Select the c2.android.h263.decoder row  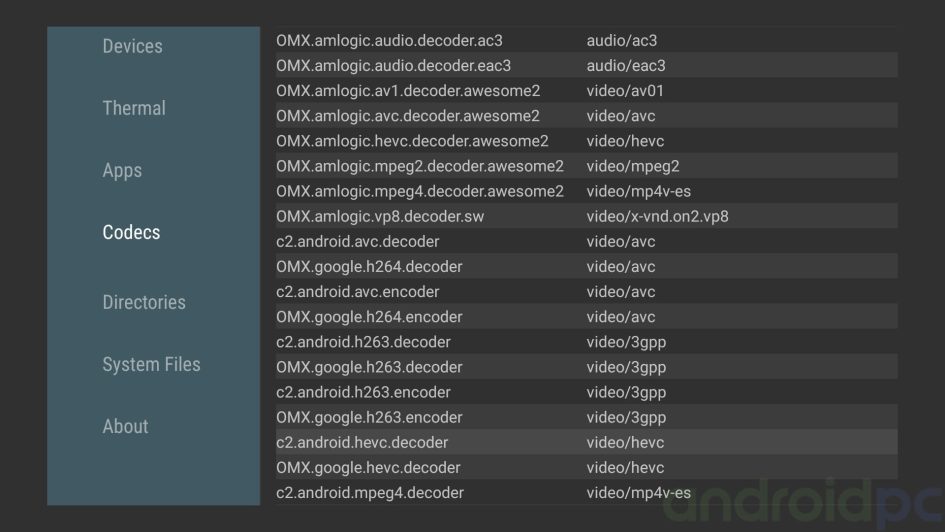pos(363,342)
